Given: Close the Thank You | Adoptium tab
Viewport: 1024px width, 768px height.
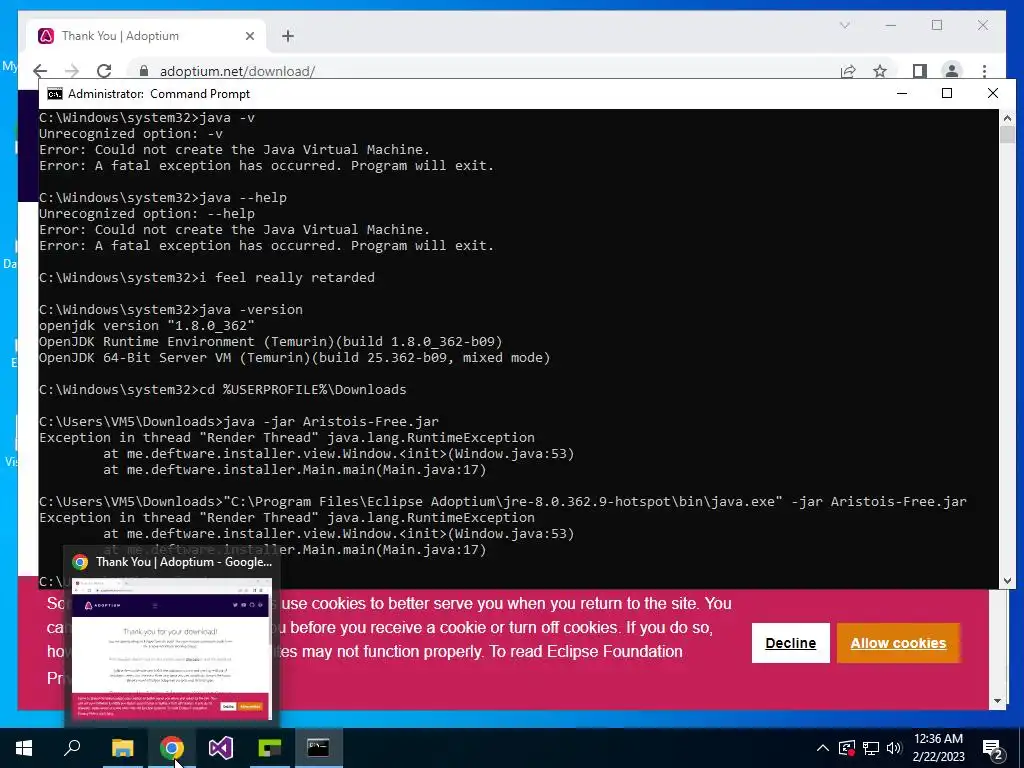Looking at the screenshot, I should 249,36.
